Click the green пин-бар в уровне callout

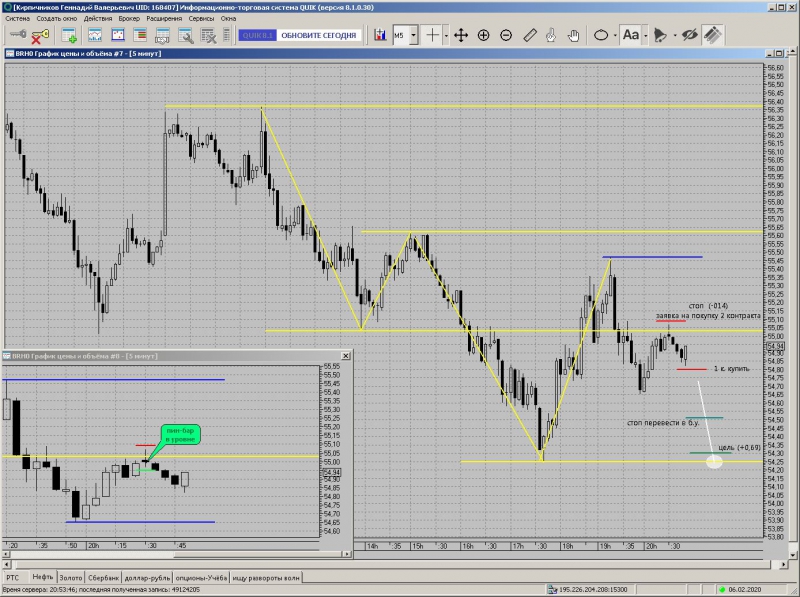click(x=181, y=435)
